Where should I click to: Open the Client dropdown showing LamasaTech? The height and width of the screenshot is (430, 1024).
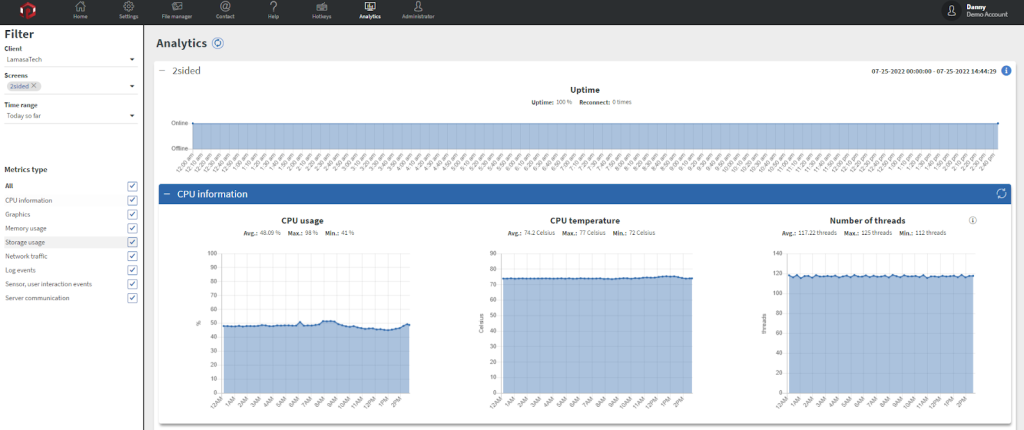71,59
